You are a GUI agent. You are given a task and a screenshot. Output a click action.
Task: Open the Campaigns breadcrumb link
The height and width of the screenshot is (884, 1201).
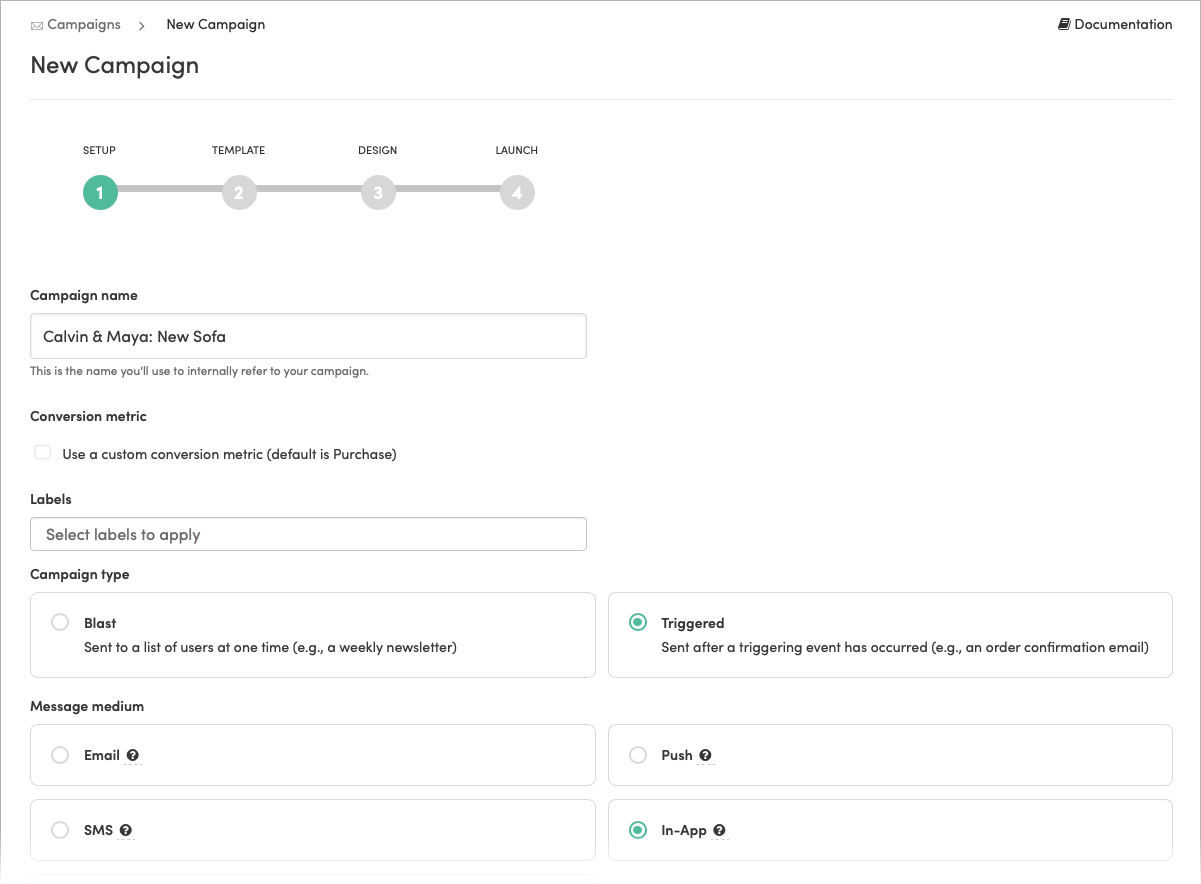point(84,24)
